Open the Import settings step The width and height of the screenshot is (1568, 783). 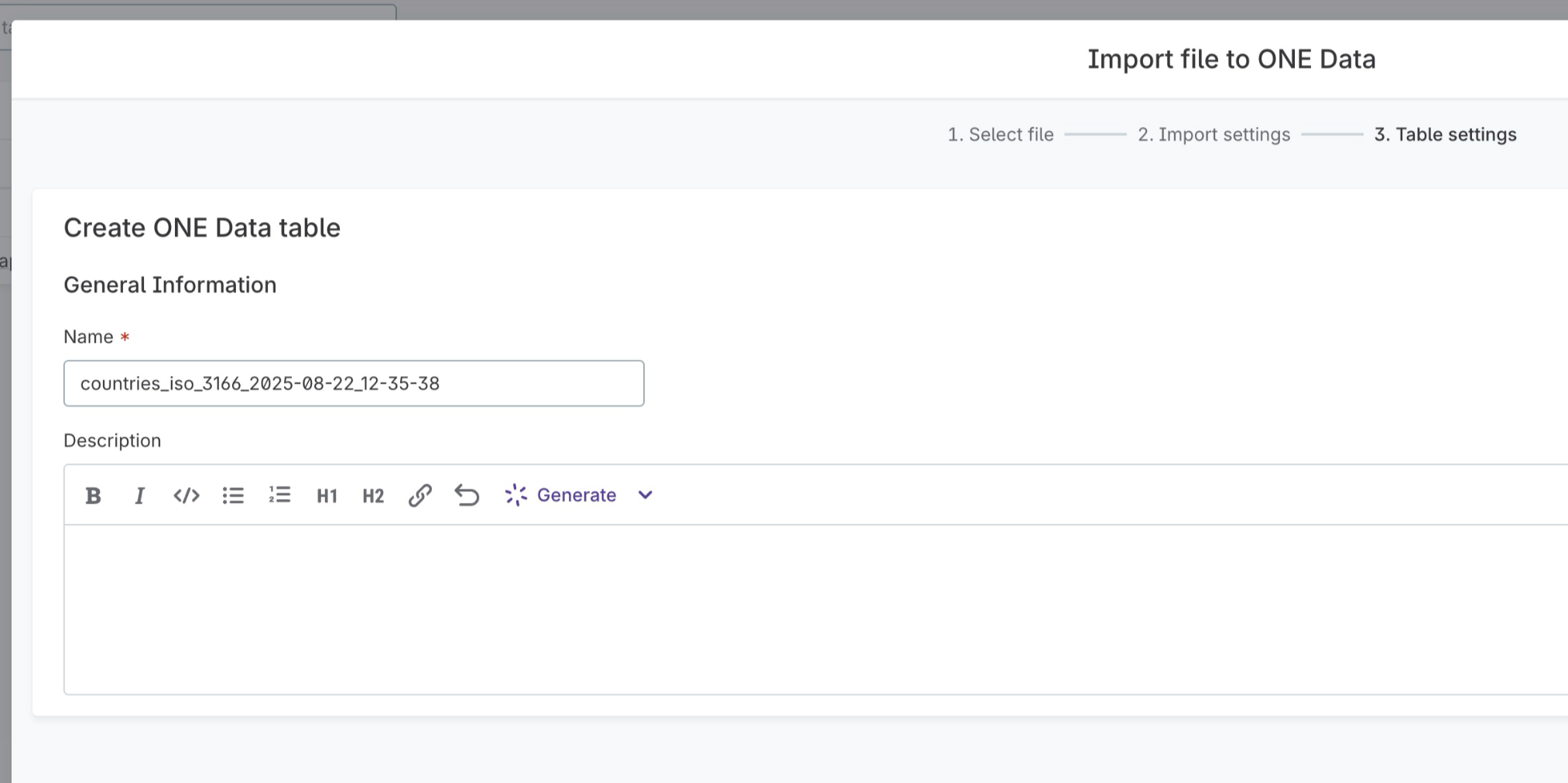point(1213,134)
